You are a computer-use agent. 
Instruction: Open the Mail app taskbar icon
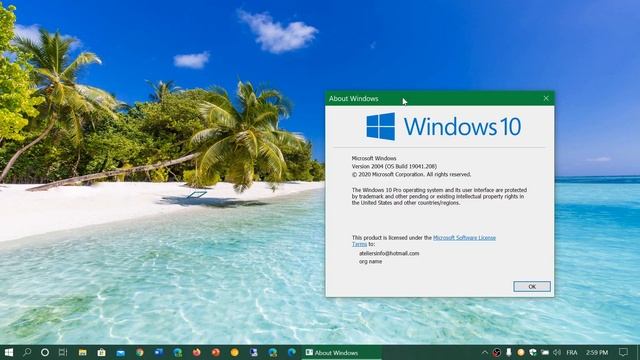(120, 353)
